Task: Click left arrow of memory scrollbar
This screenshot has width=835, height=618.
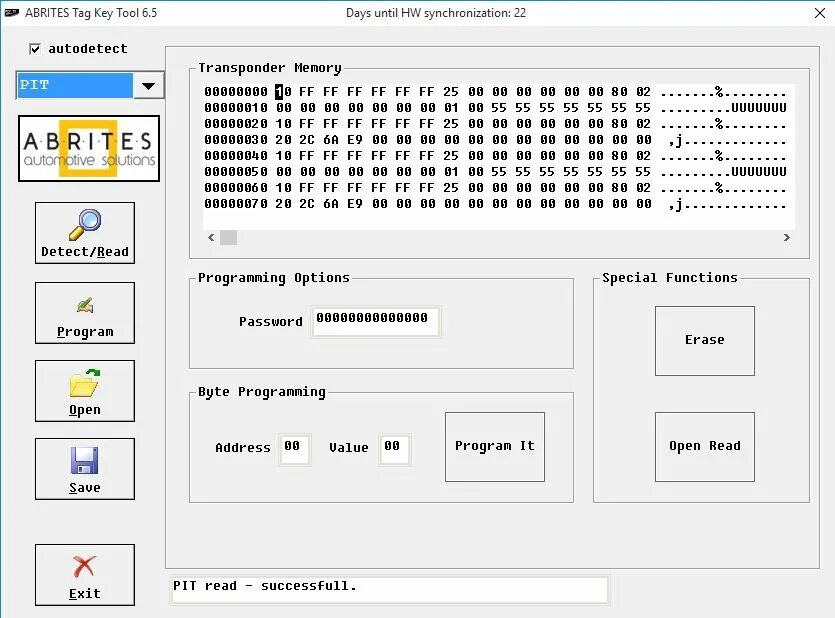Action: (x=211, y=237)
